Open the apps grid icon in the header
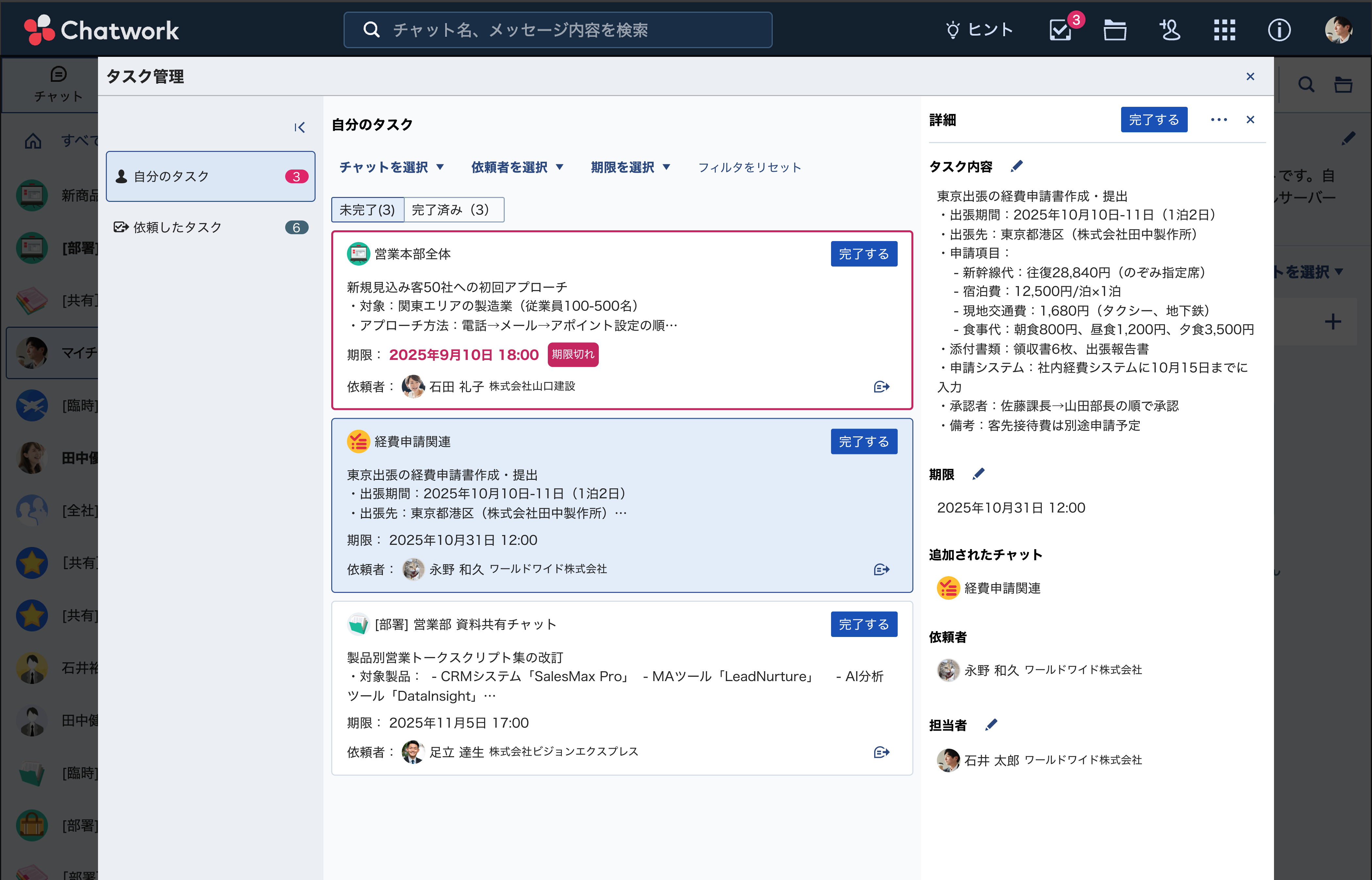The height and width of the screenshot is (880, 1372). (x=1223, y=30)
